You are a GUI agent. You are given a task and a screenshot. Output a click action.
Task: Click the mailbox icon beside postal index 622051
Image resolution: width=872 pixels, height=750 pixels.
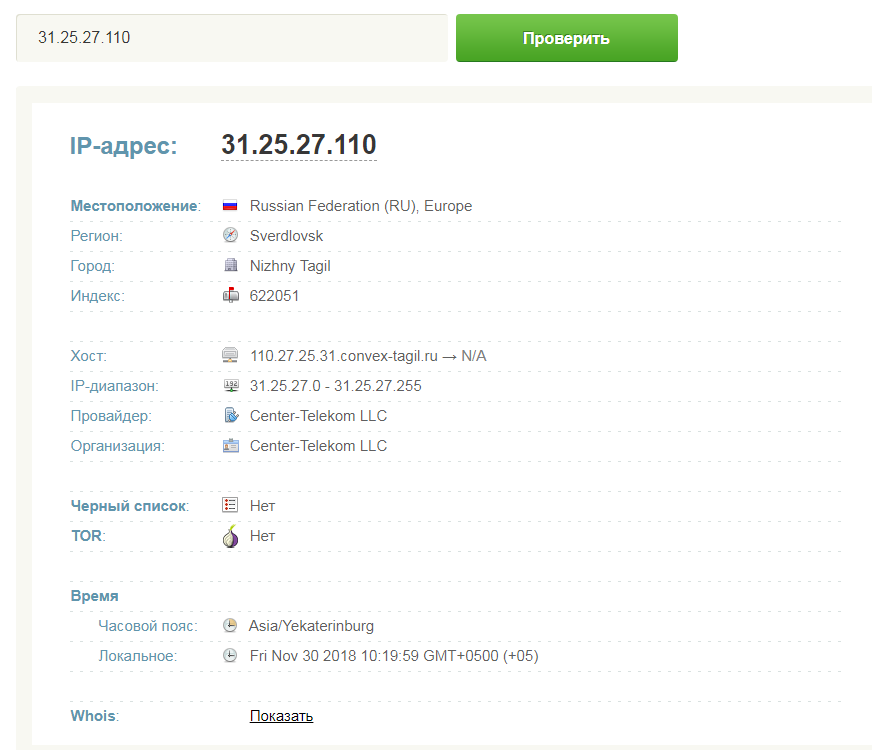point(230,296)
